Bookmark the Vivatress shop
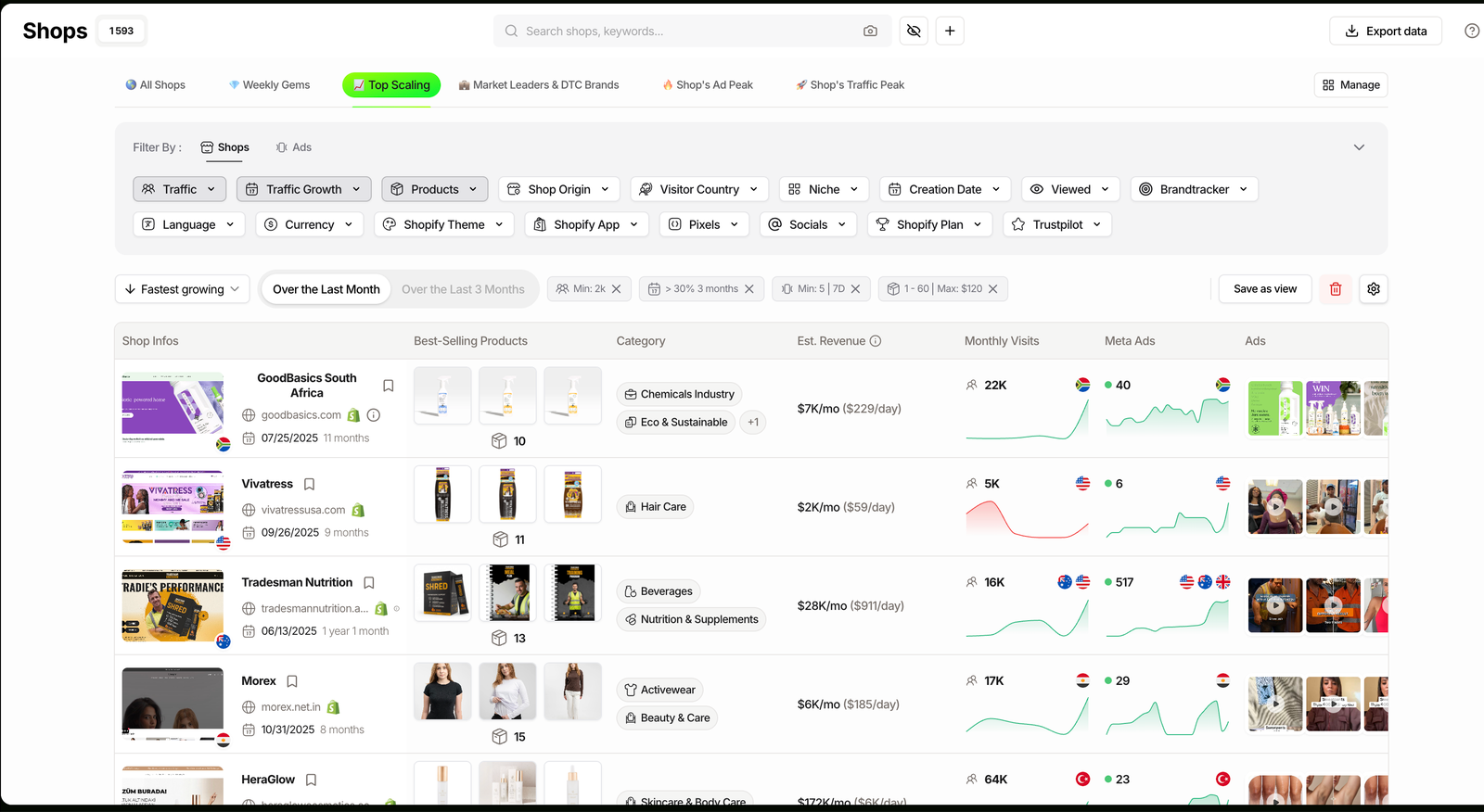1484x812 pixels. [310, 484]
